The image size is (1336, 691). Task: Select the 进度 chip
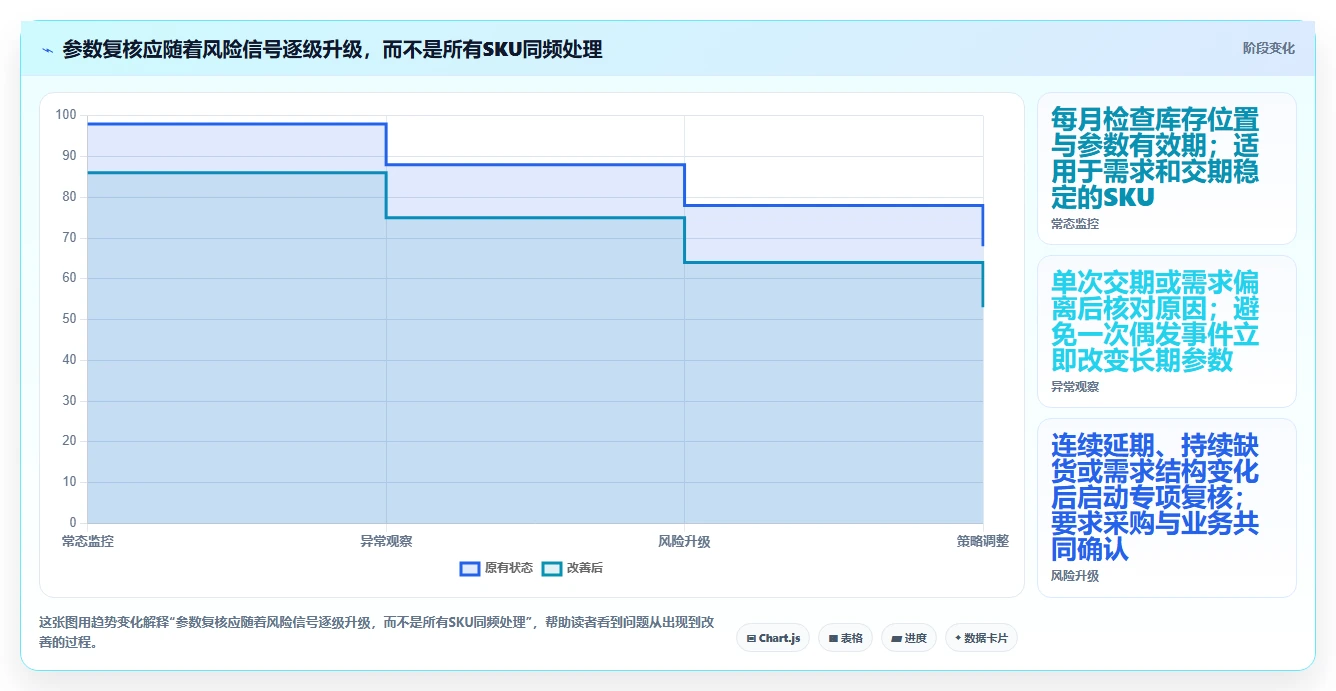tap(908, 638)
